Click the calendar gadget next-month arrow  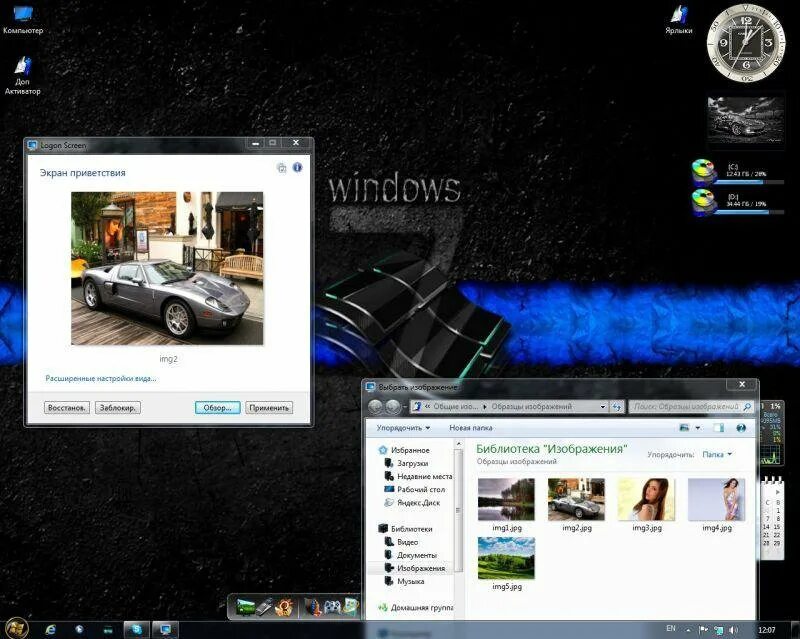[x=778, y=493]
